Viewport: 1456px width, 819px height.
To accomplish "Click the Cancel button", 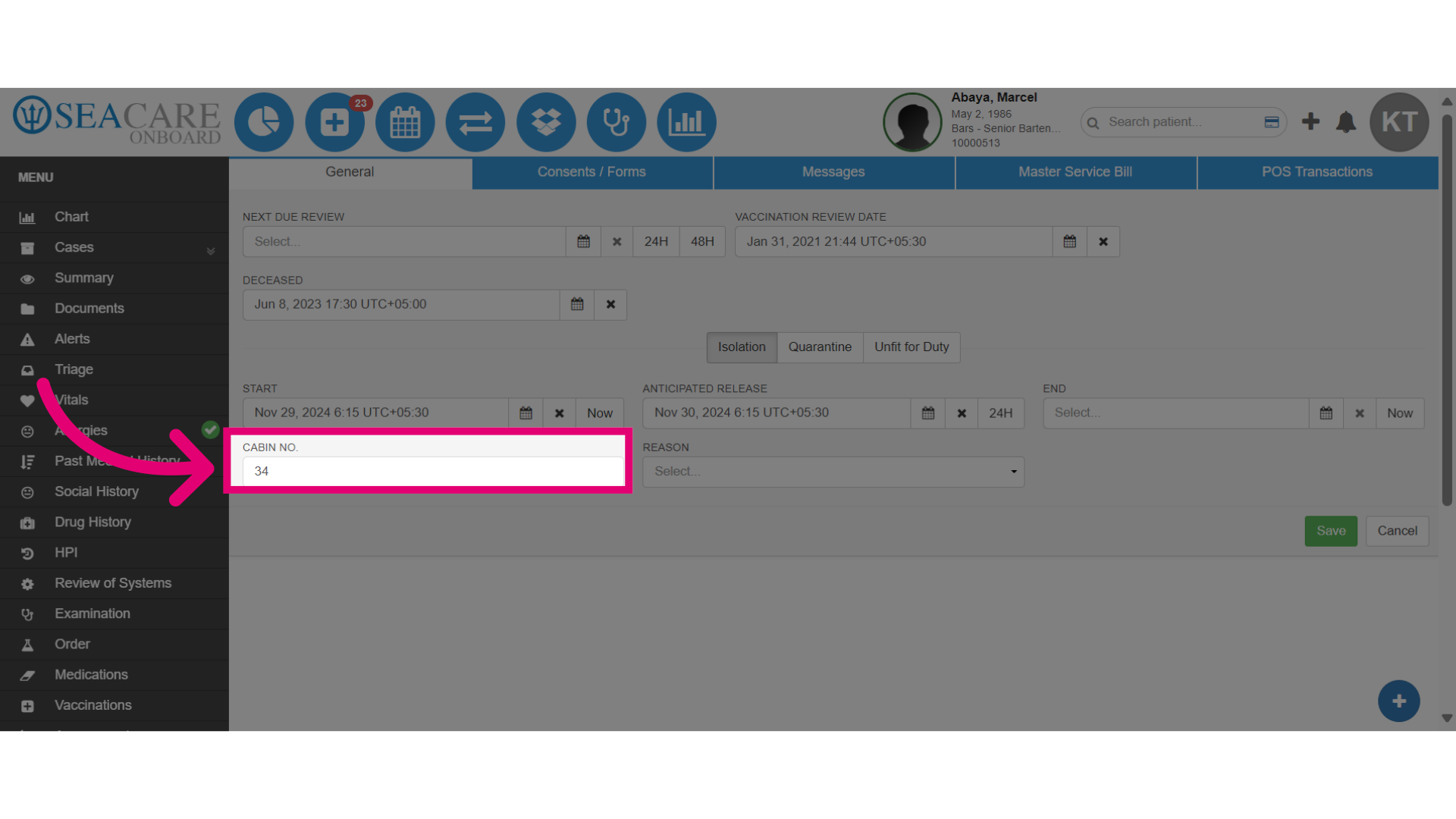I will tap(1398, 531).
